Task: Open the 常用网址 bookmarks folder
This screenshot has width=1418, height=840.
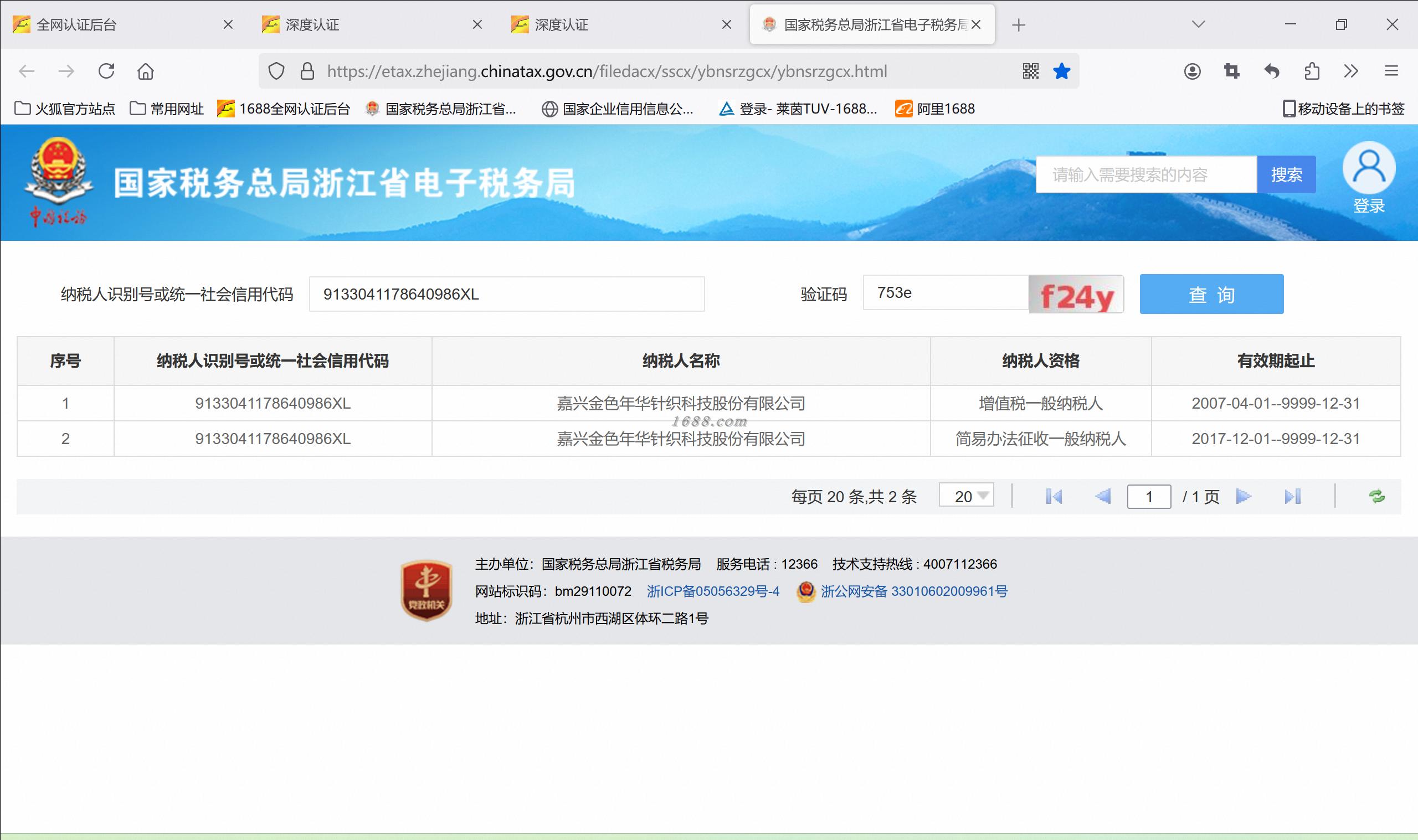Action: tap(167, 109)
